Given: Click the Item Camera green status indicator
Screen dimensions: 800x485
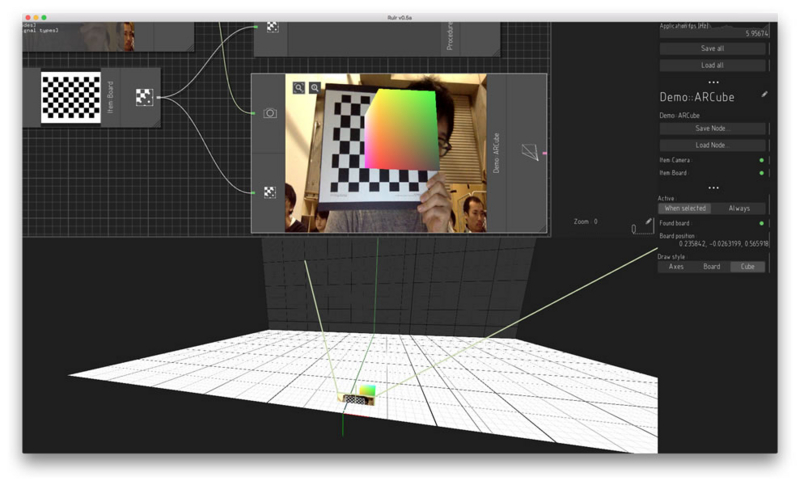Looking at the screenshot, I should (762, 160).
